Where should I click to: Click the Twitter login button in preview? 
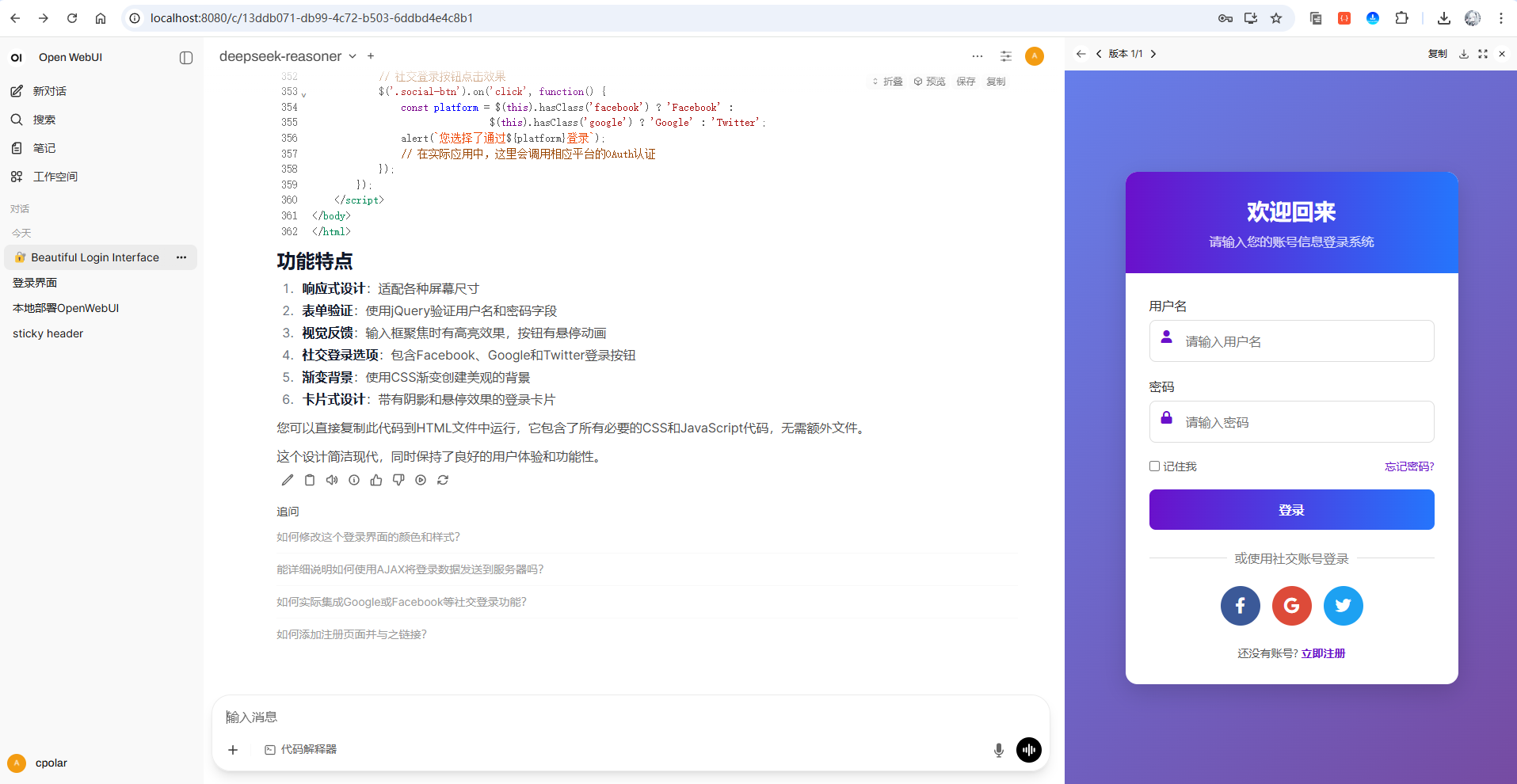1344,606
